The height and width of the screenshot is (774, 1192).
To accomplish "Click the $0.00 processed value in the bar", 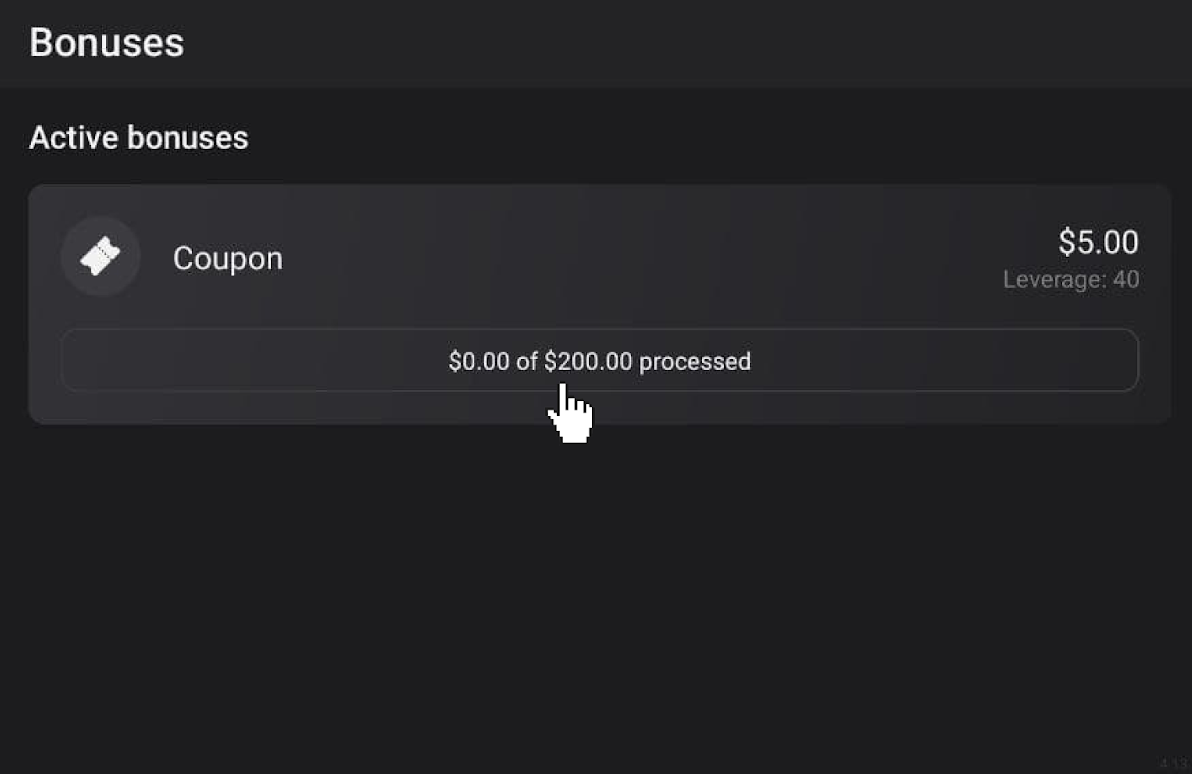I will [x=479, y=361].
